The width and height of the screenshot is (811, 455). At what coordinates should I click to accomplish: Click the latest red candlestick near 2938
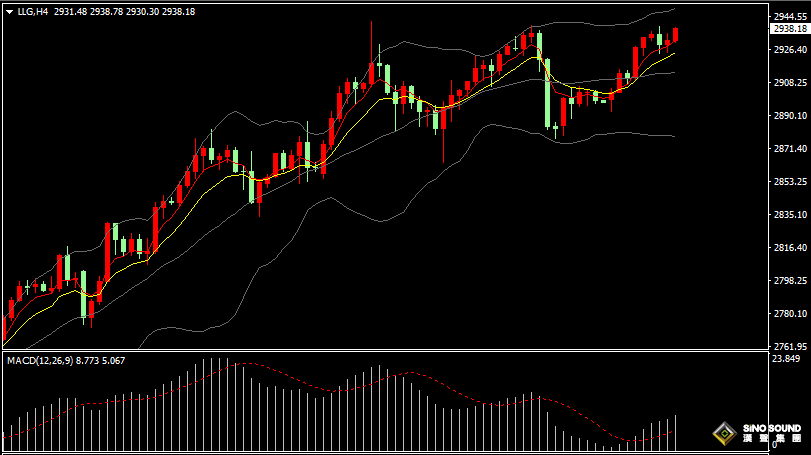pos(675,35)
